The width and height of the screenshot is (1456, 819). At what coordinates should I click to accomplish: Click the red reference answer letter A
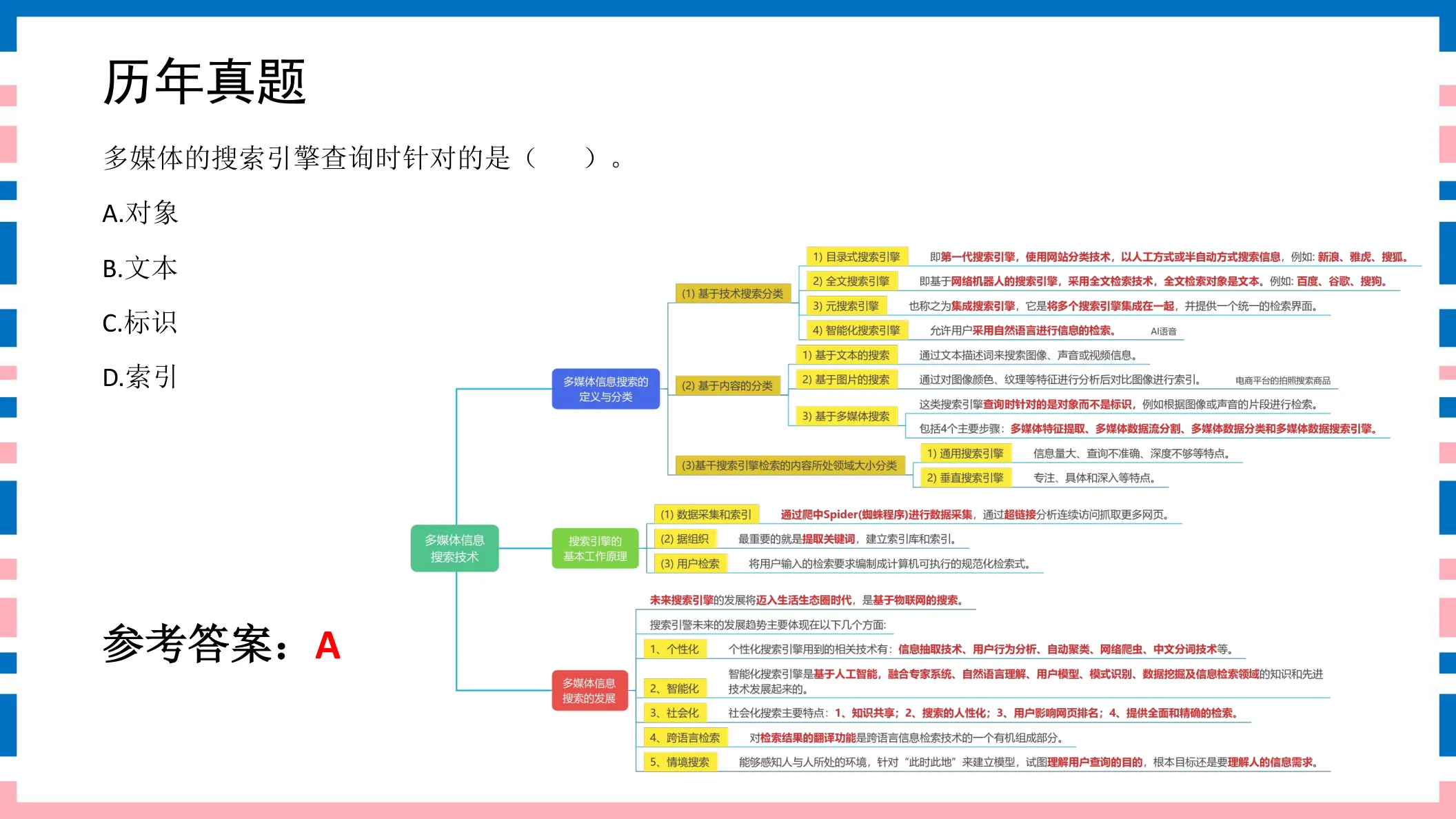click(327, 646)
